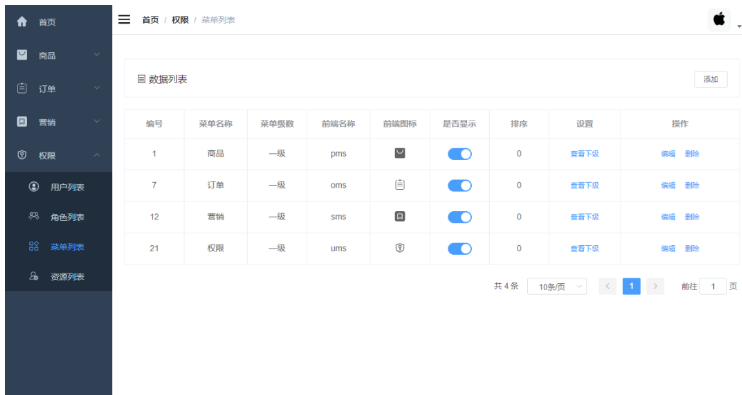The height and width of the screenshot is (395, 742).
Task: Toggle the 是否显示 switch for 权限
Action: 459,249
